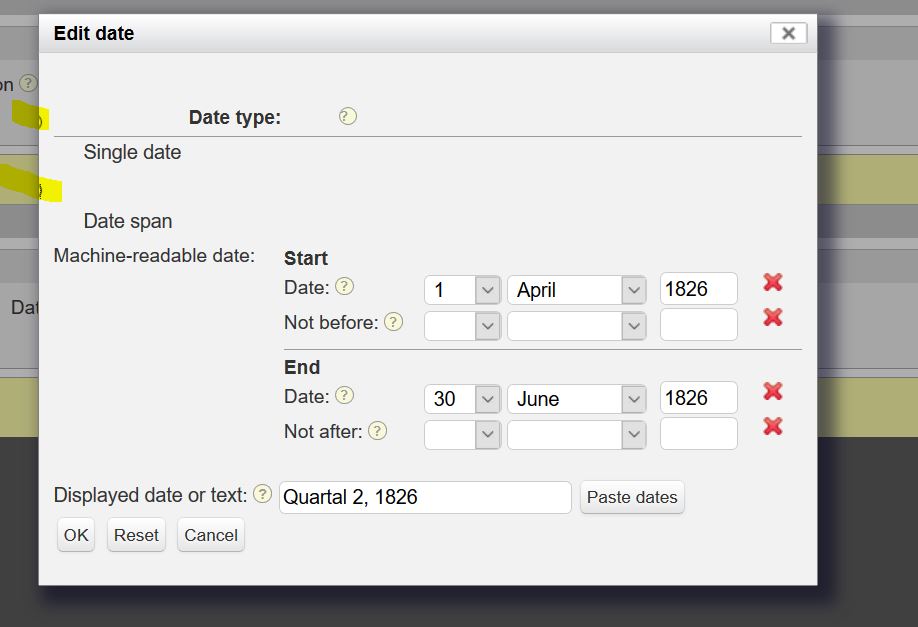Click the Cancel button
Image resolution: width=918 pixels, height=627 pixels.
click(211, 535)
